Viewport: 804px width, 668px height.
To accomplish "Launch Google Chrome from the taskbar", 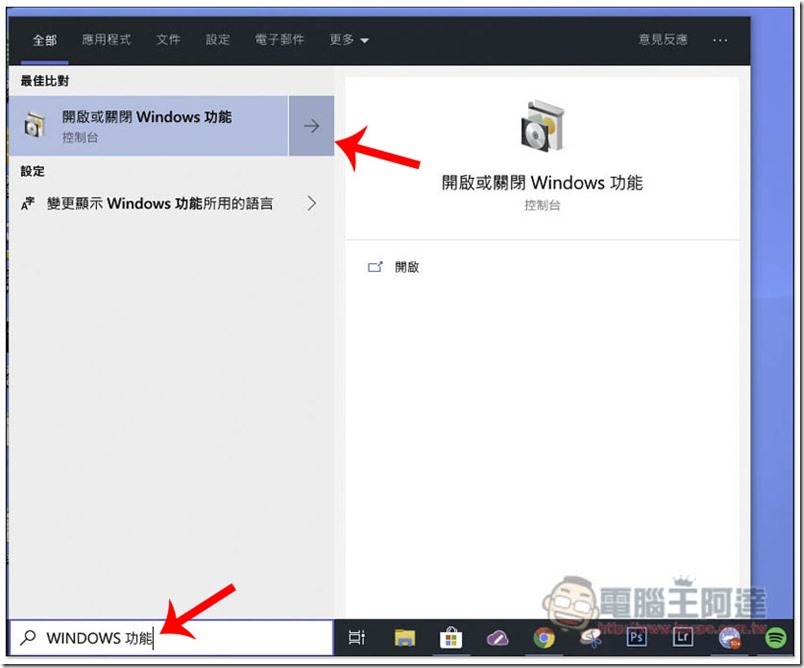I will coord(544,638).
